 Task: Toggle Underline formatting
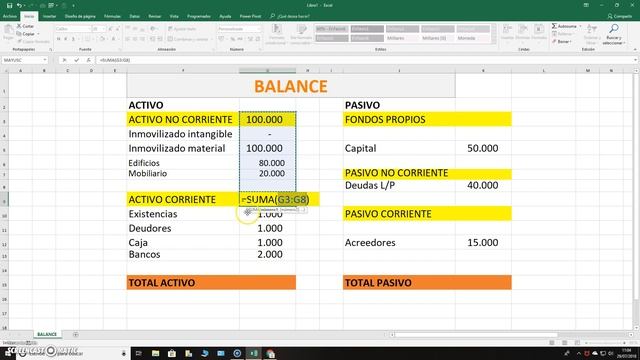click(x=73, y=39)
